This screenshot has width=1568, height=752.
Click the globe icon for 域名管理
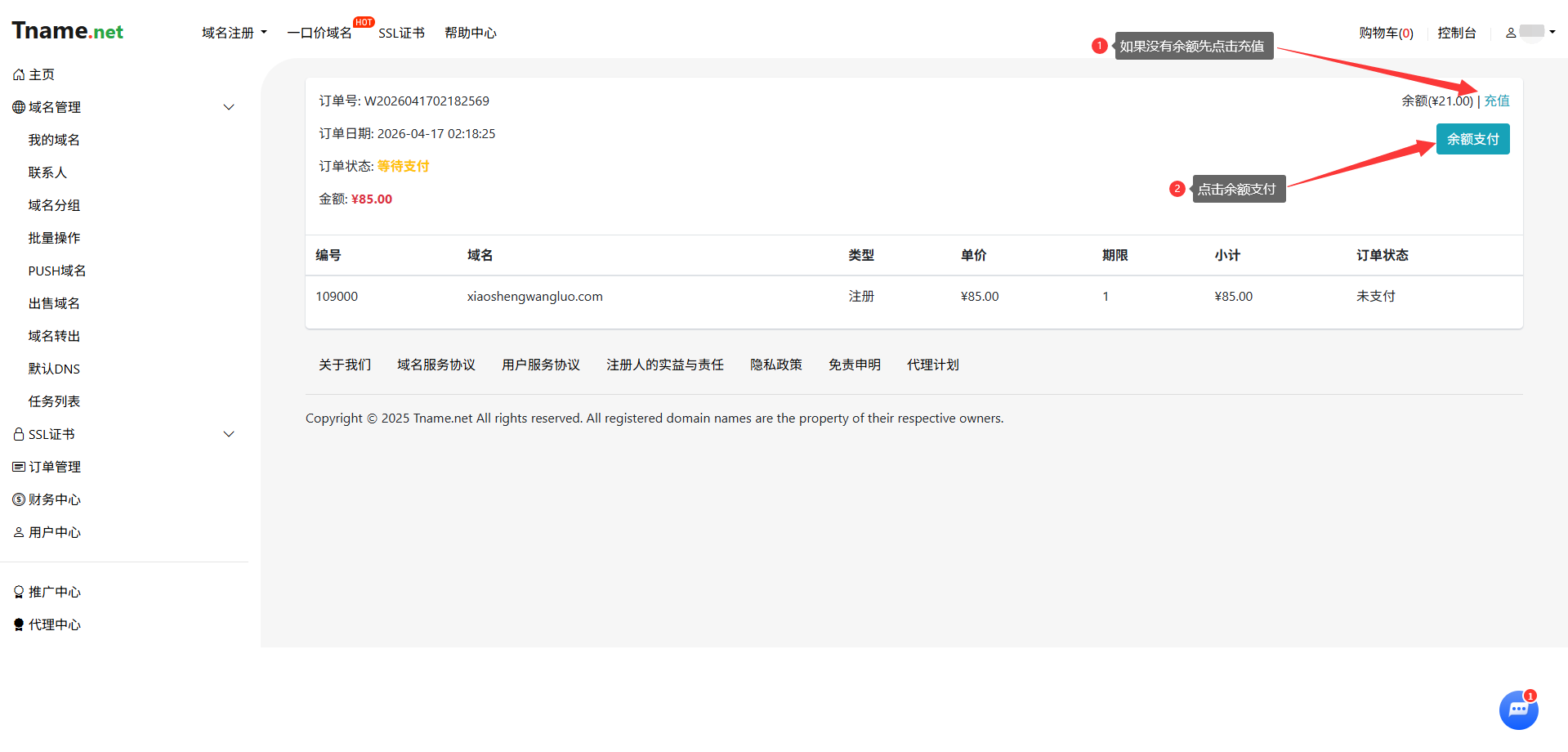19,107
